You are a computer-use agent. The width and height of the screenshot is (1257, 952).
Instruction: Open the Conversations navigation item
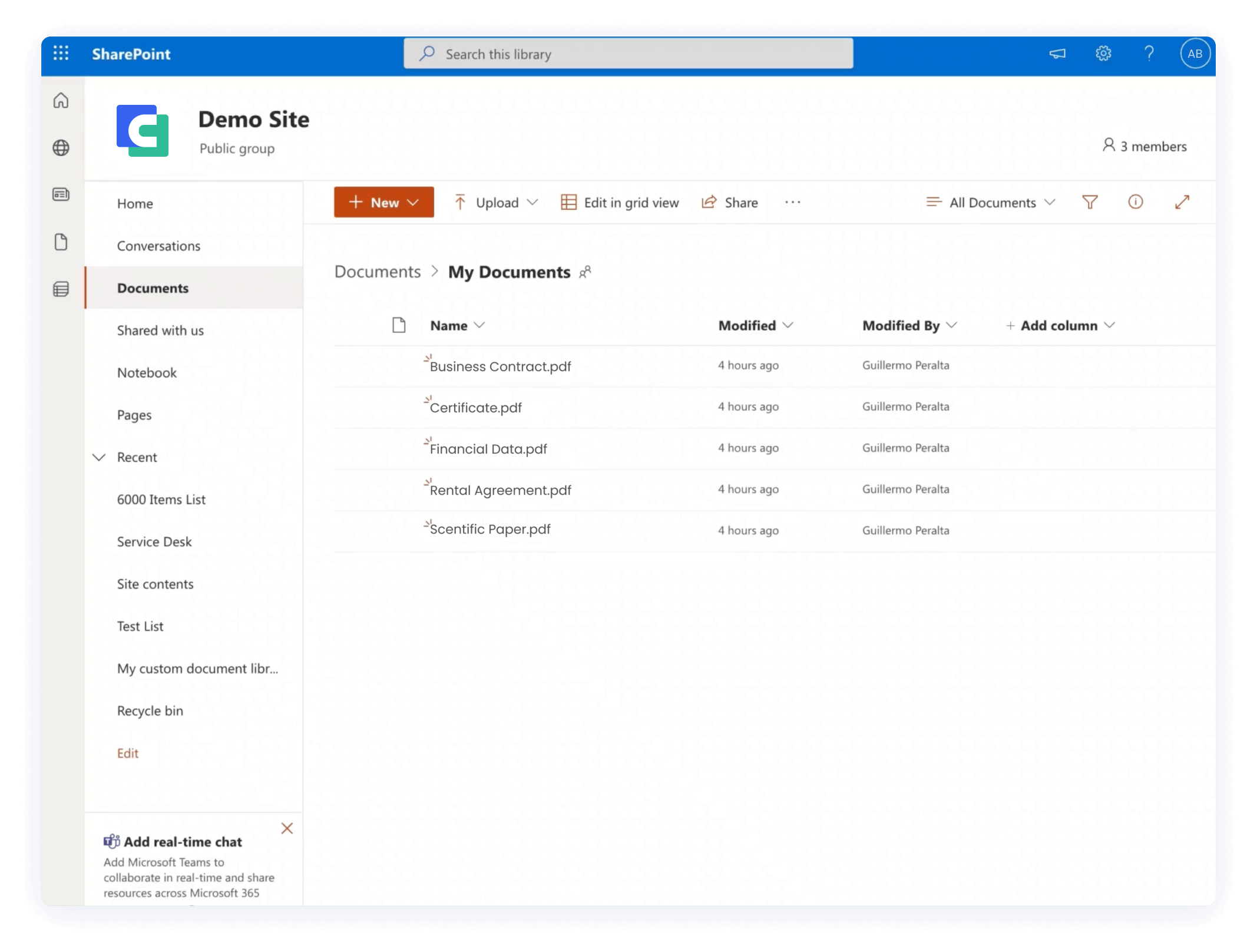[x=159, y=246]
